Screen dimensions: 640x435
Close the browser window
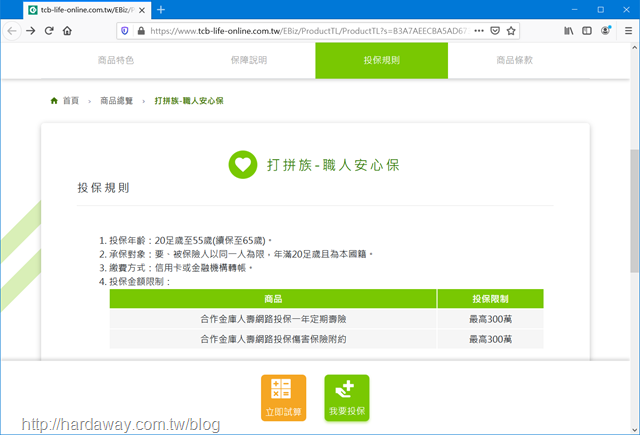tap(627, 9)
